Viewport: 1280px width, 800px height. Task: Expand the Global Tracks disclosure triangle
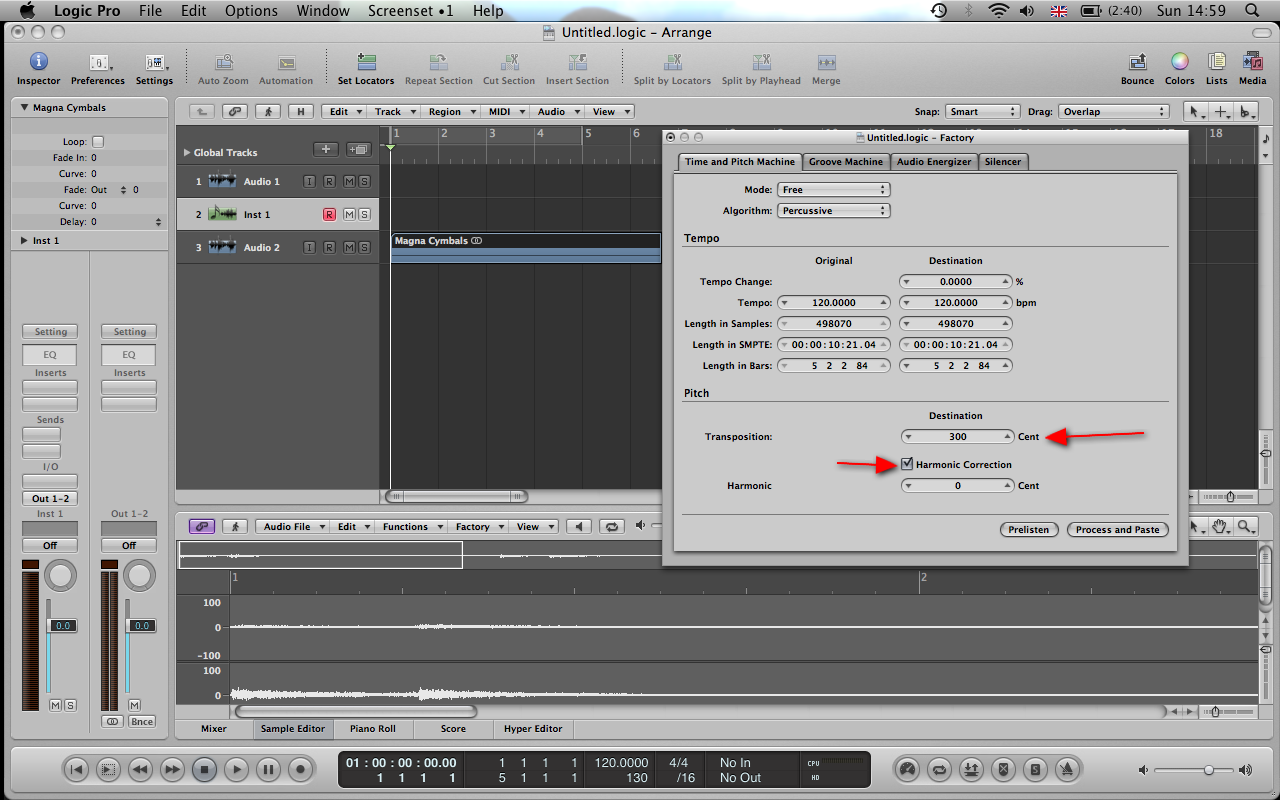click(x=186, y=153)
